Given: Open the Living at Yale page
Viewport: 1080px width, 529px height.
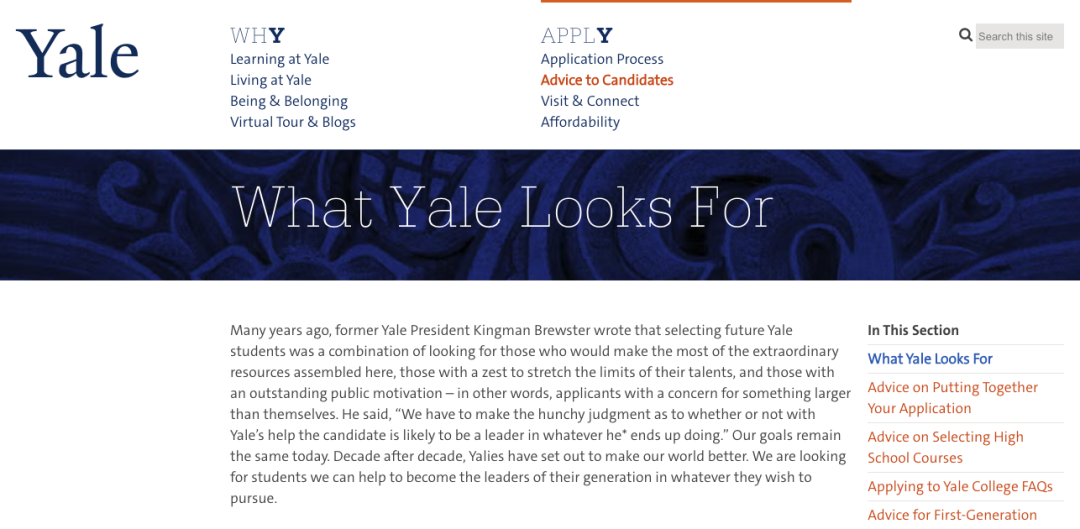Looking at the screenshot, I should click(271, 80).
